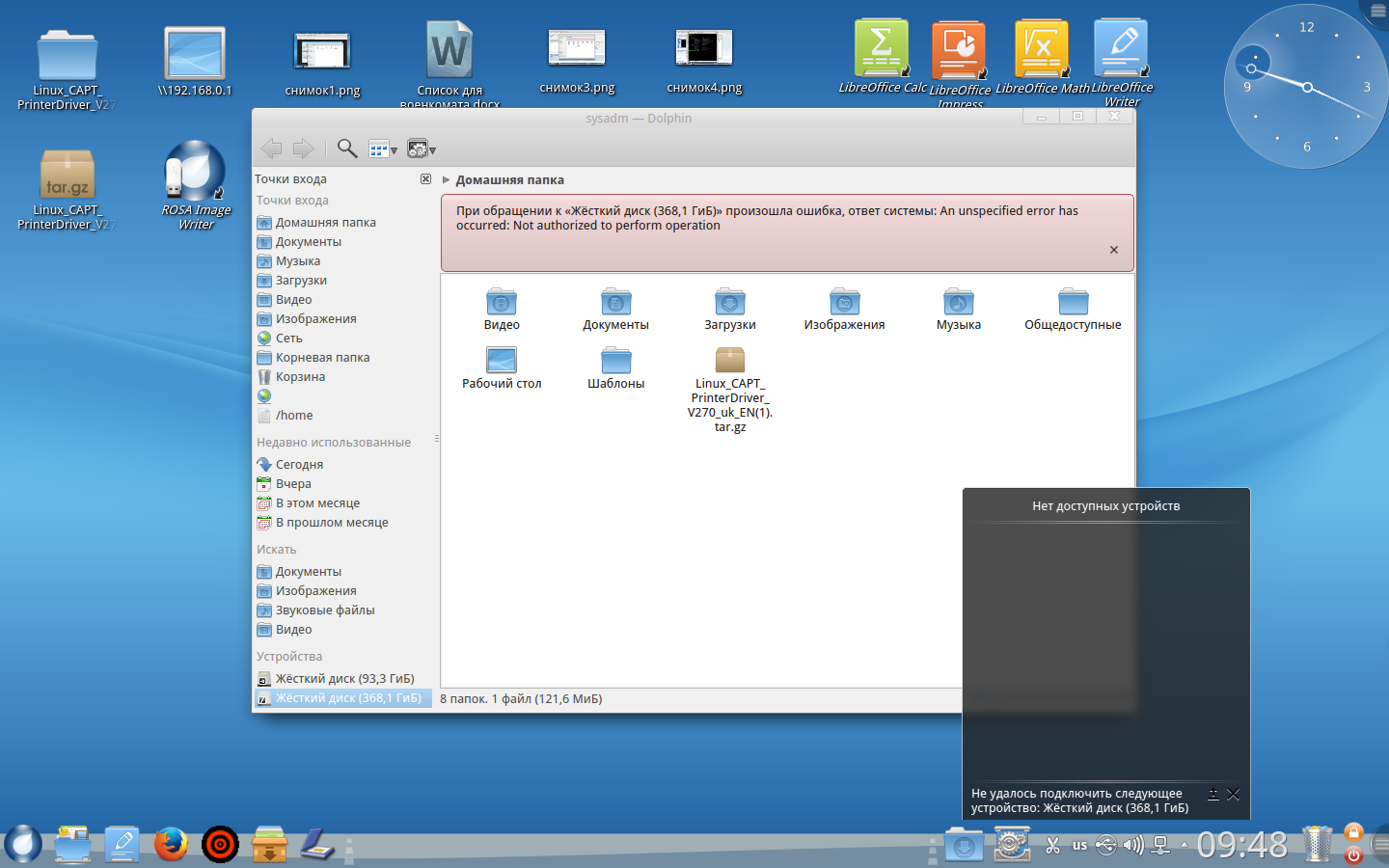Open Сеть network entry in sidebar
The height and width of the screenshot is (868, 1389).
[x=343, y=339]
